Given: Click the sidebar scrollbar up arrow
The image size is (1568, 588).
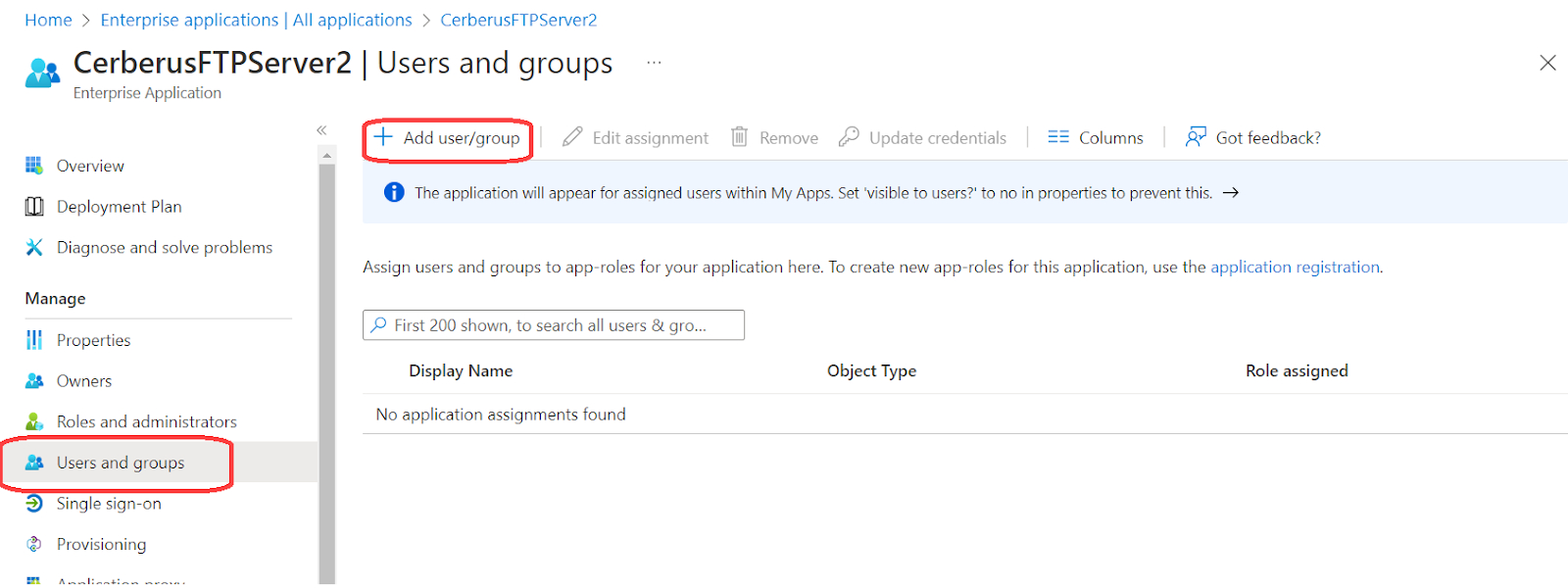Looking at the screenshot, I should click(x=327, y=155).
